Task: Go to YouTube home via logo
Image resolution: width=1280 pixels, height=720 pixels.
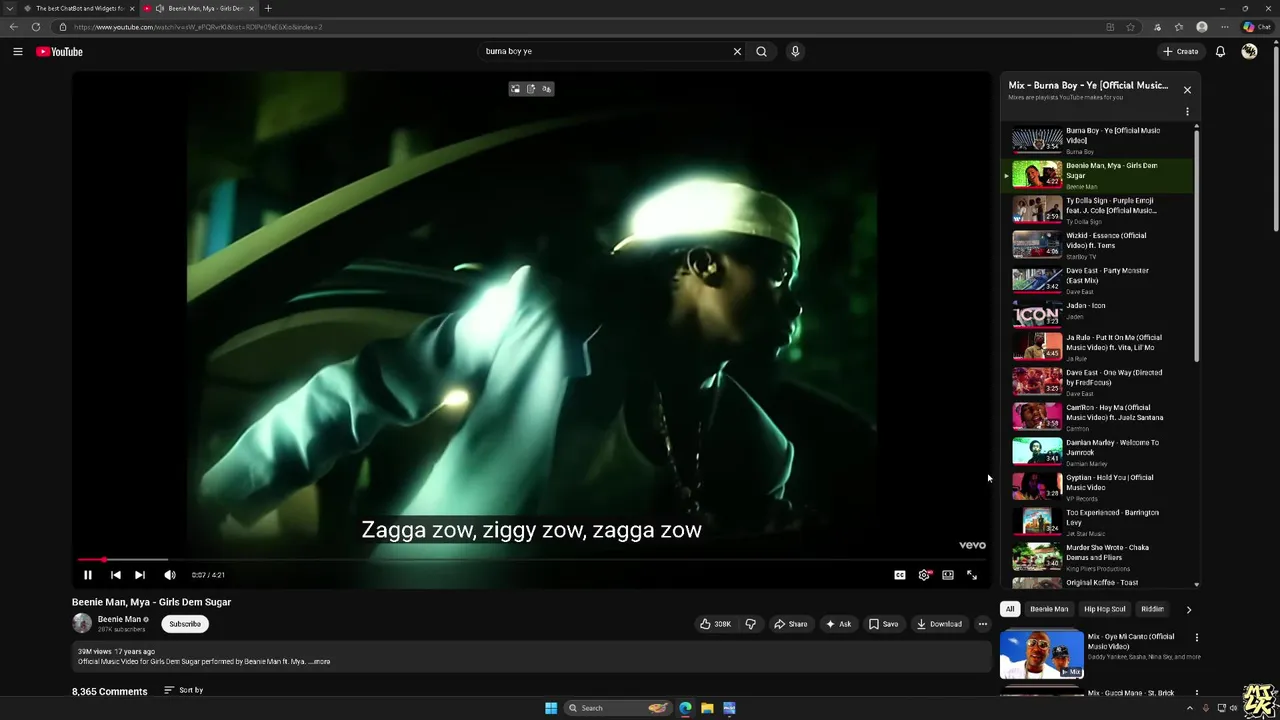Action: point(60,52)
